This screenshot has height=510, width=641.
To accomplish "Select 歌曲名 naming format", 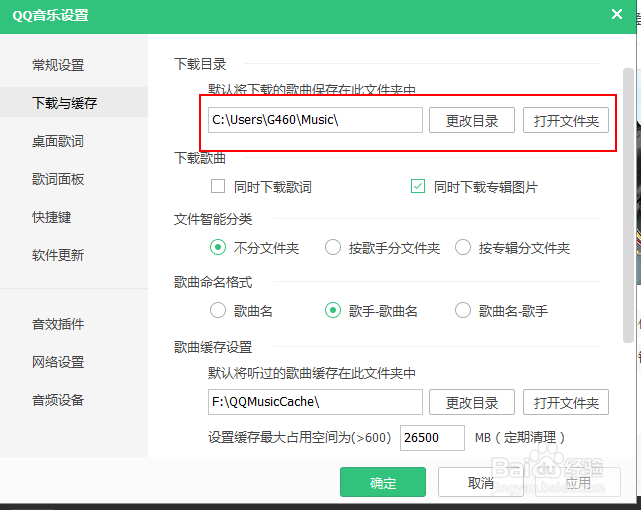I will [x=218, y=311].
